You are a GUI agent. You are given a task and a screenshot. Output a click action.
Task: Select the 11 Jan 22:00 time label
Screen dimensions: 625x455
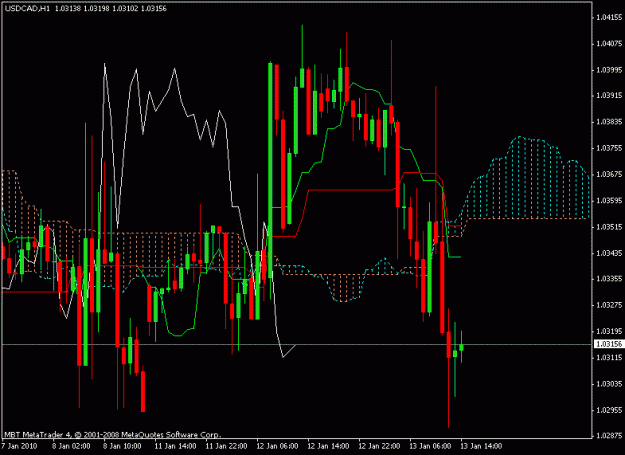(226, 446)
